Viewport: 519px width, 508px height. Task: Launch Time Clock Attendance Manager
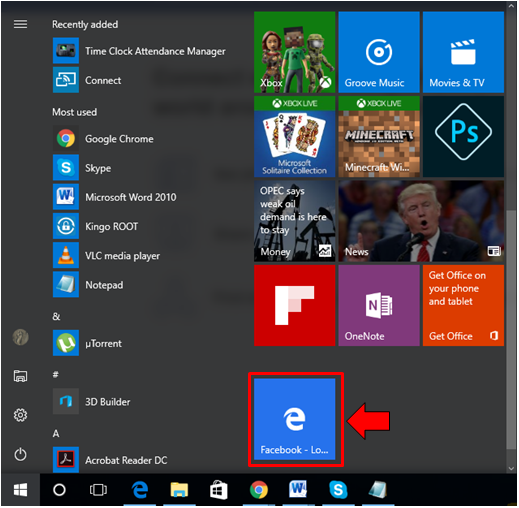pyautogui.click(x=139, y=51)
